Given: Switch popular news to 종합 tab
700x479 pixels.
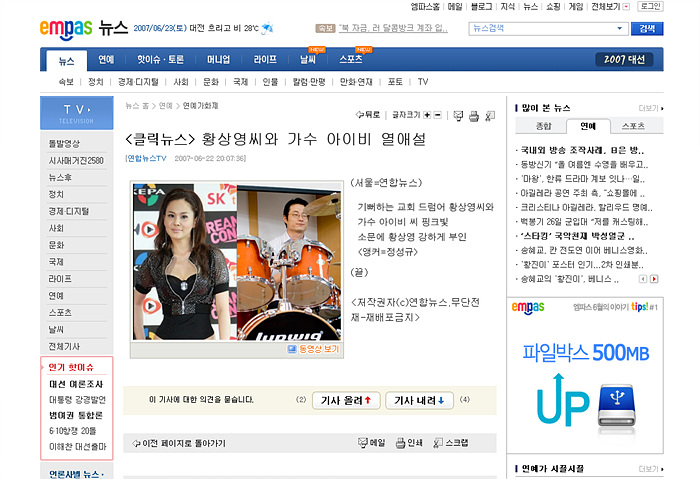Looking at the screenshot, I should pos(543,126).
